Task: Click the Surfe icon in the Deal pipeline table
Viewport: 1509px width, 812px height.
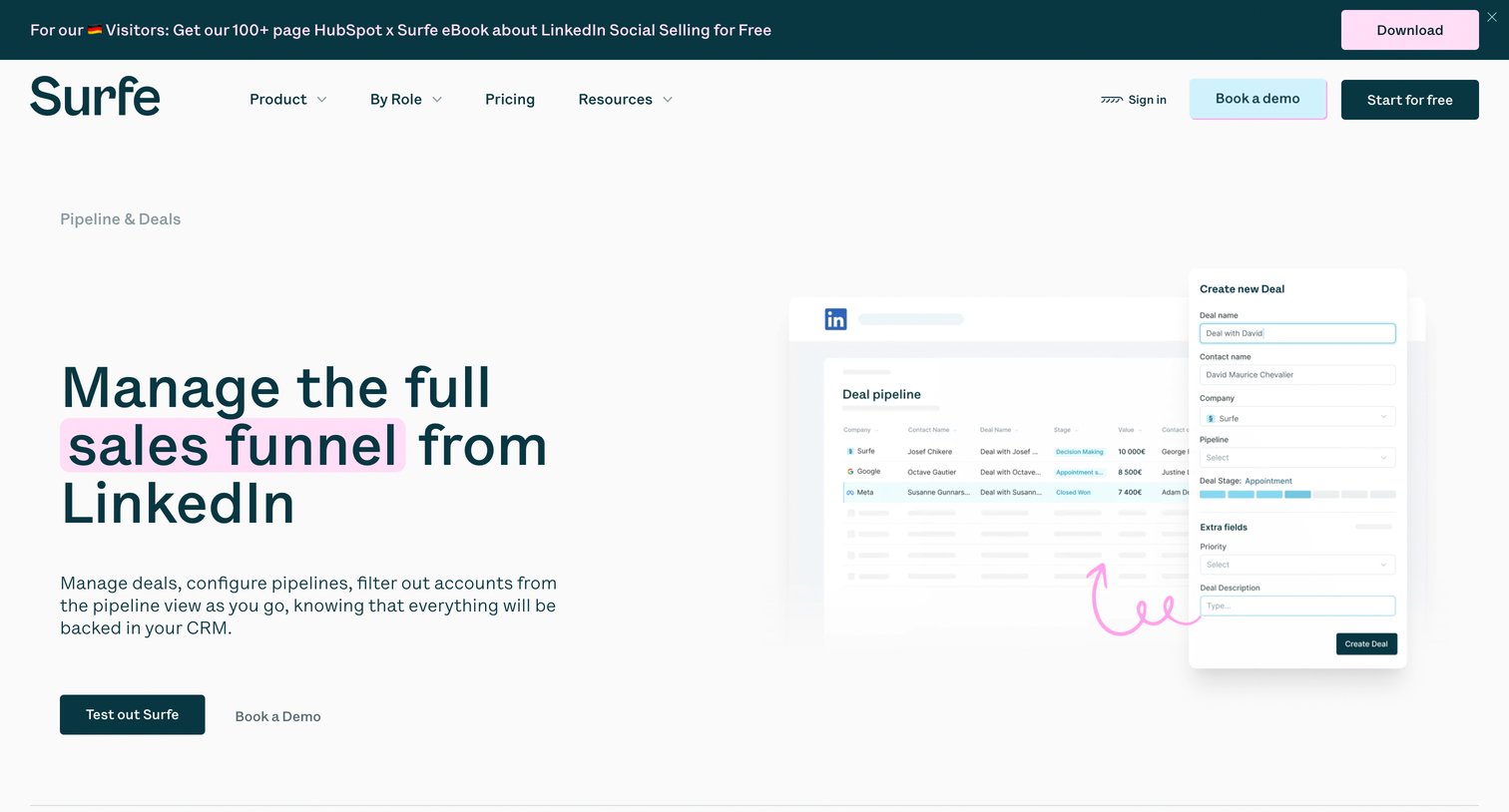Action: (x=850, y=451)
